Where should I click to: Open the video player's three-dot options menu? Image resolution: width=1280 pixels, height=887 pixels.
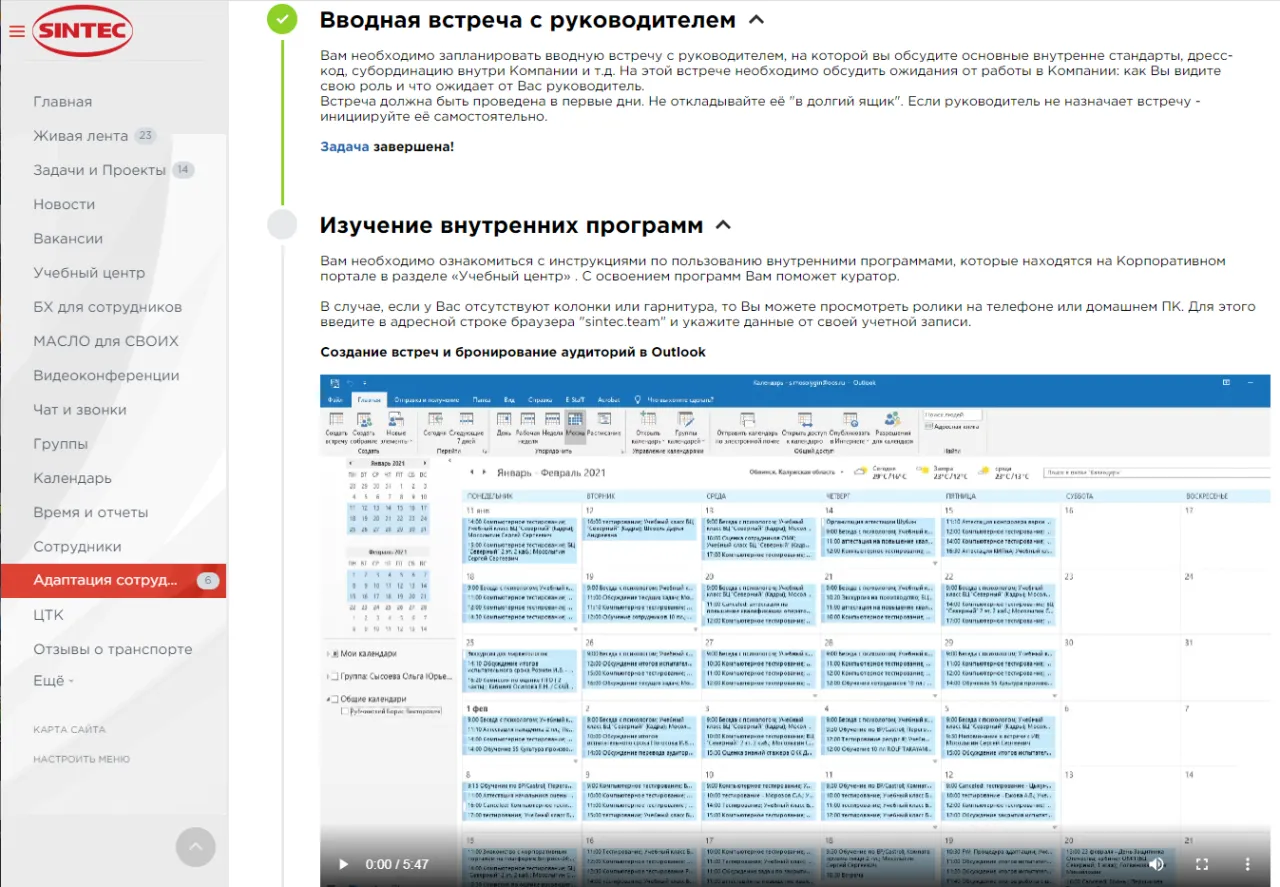pos(1245,864)
